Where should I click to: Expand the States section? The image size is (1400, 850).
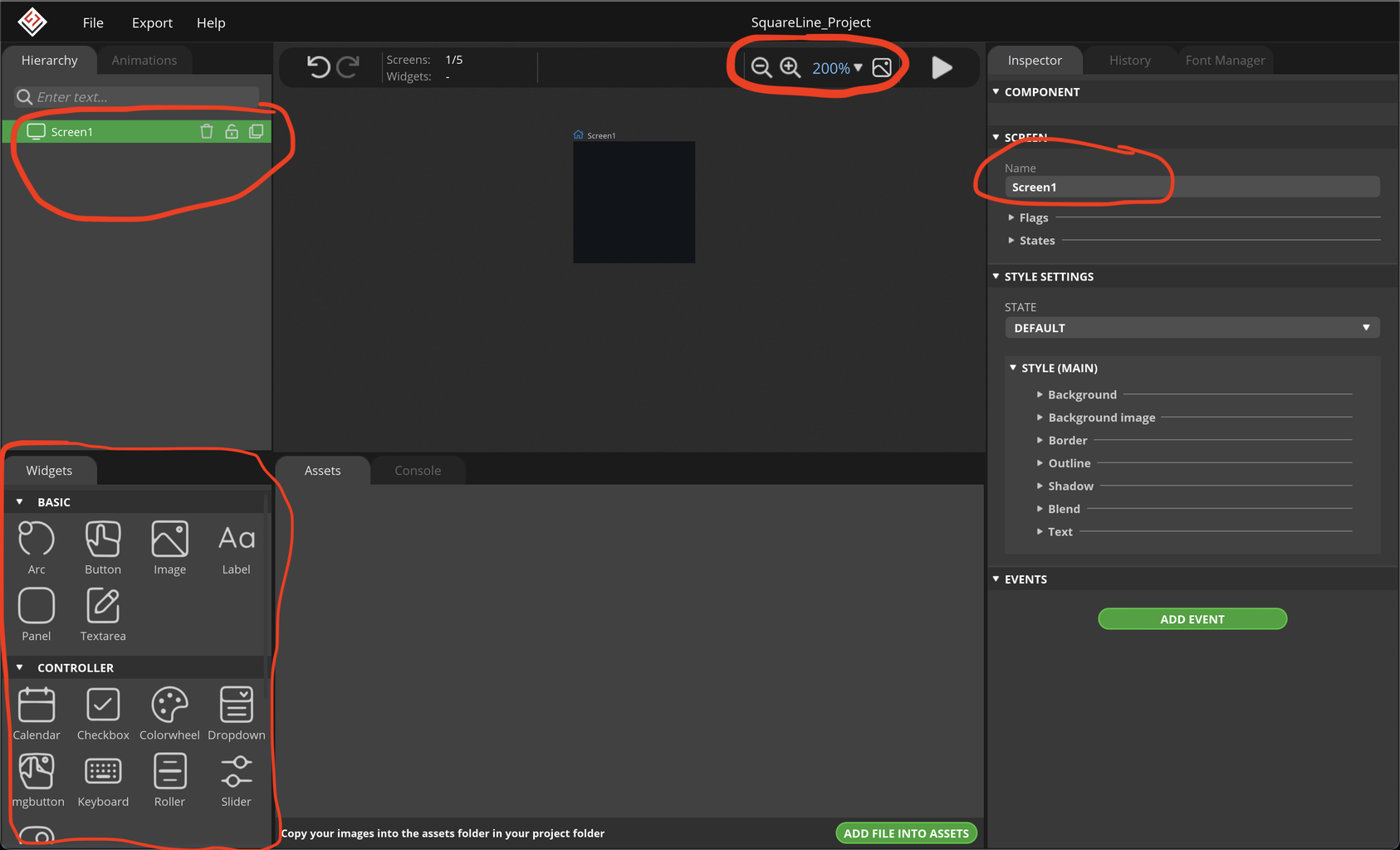(x=1011, y=241)
